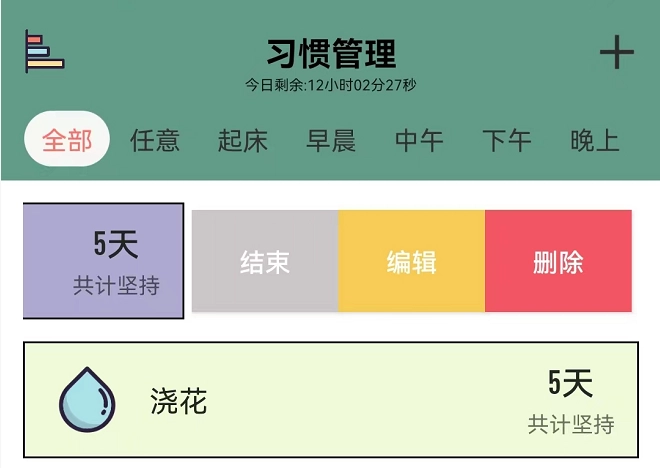This screenshot has width=660, height=468.
Task: Click the 5天 count on 浇花 card
Action: point(570,383)
